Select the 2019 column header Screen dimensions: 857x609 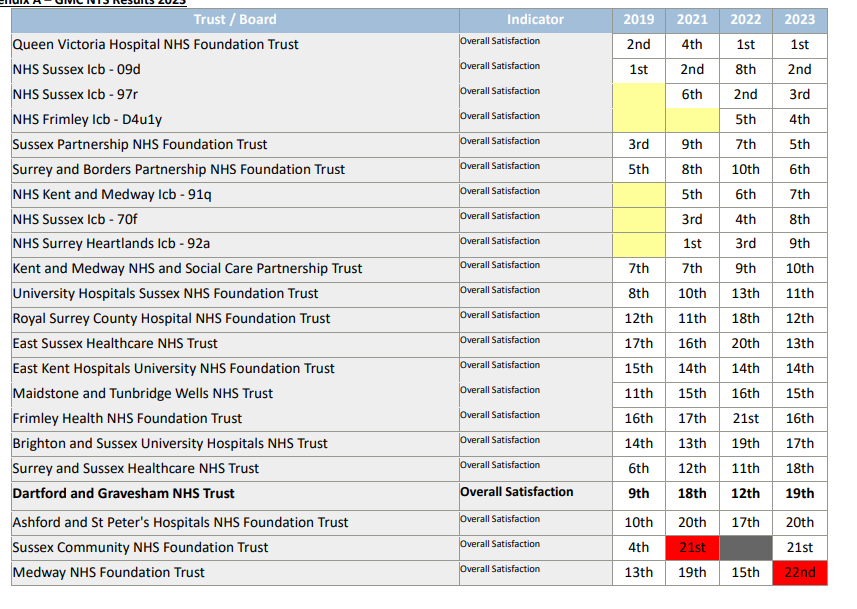pos(638,19)
